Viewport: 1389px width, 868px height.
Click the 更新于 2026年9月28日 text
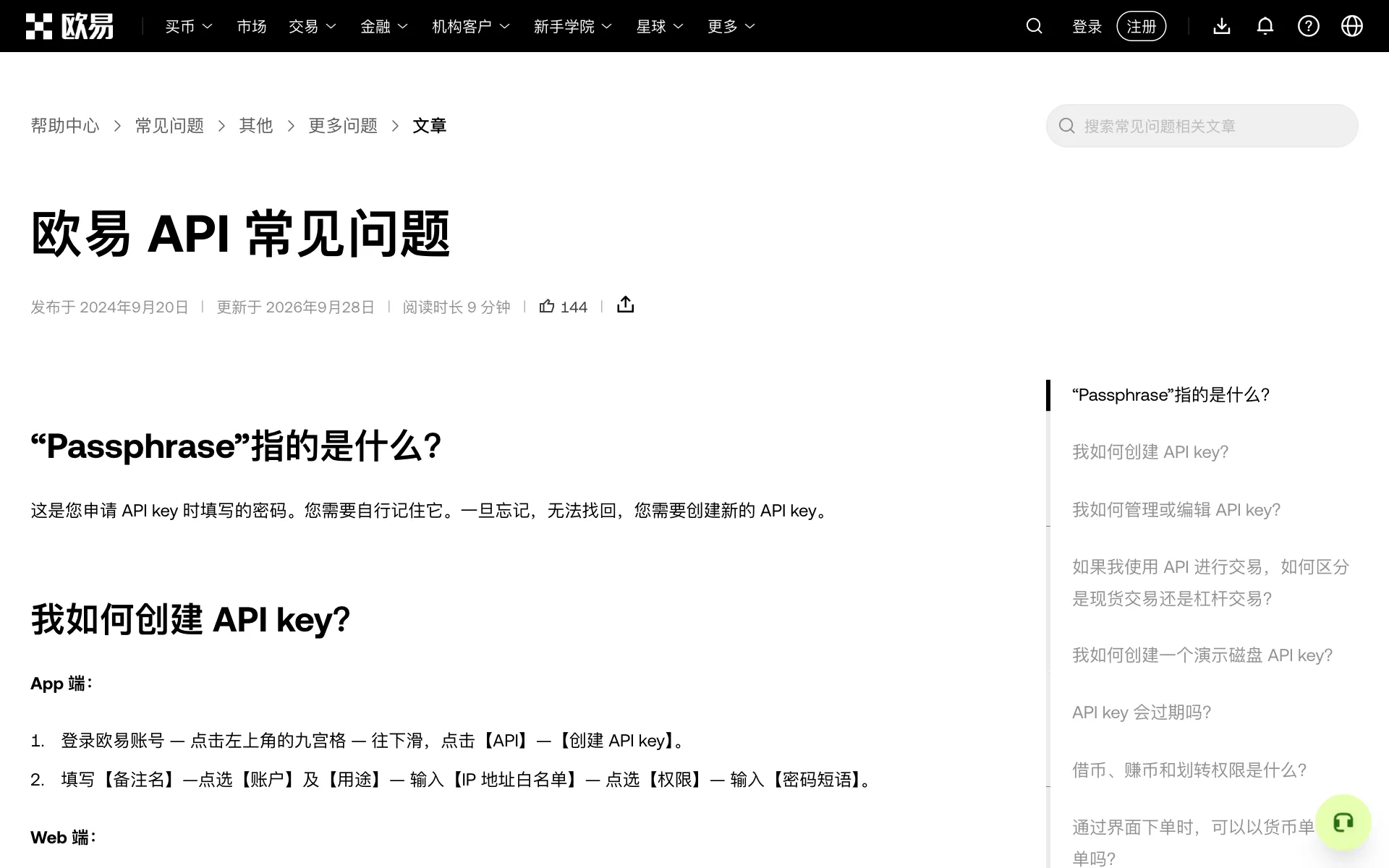click(296, 307)
